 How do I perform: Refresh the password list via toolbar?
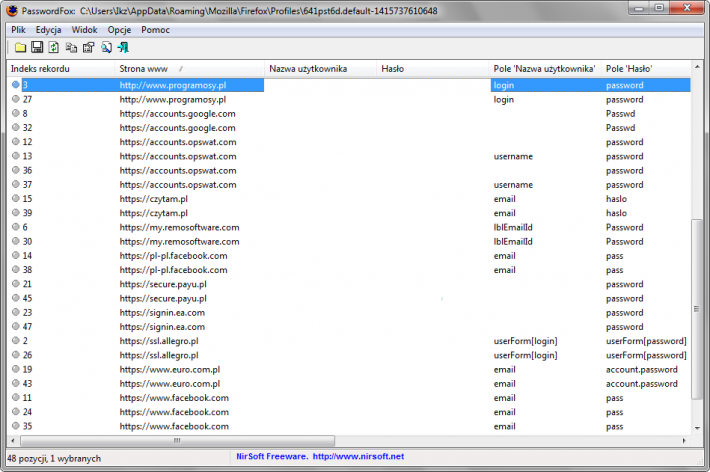(x=54, y=47)
